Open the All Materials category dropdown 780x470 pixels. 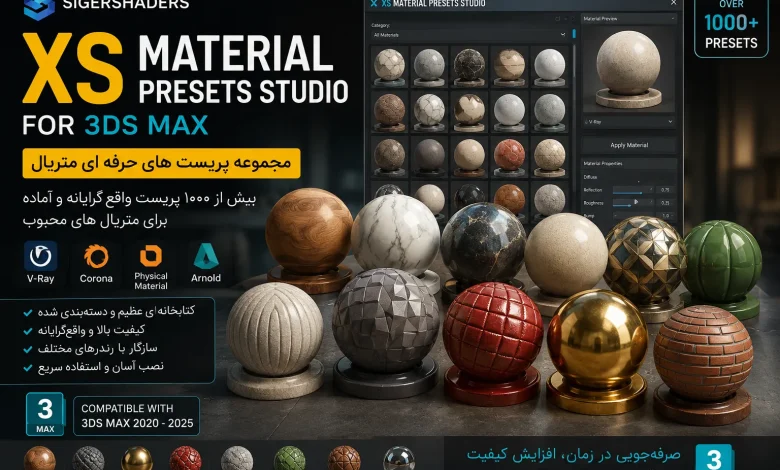[x=469, y=35]
